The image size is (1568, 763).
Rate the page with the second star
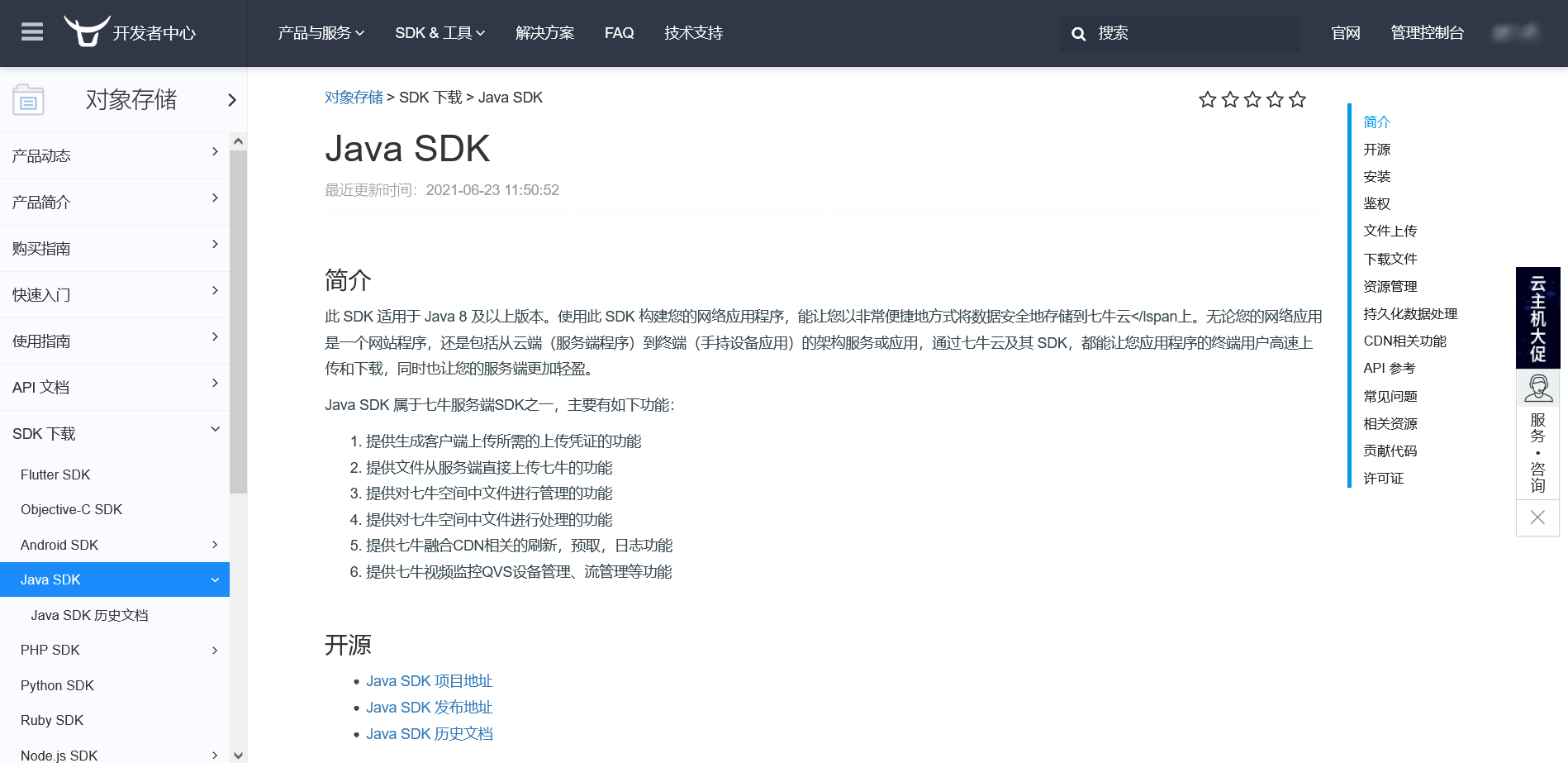click(x=1230, y=100)
